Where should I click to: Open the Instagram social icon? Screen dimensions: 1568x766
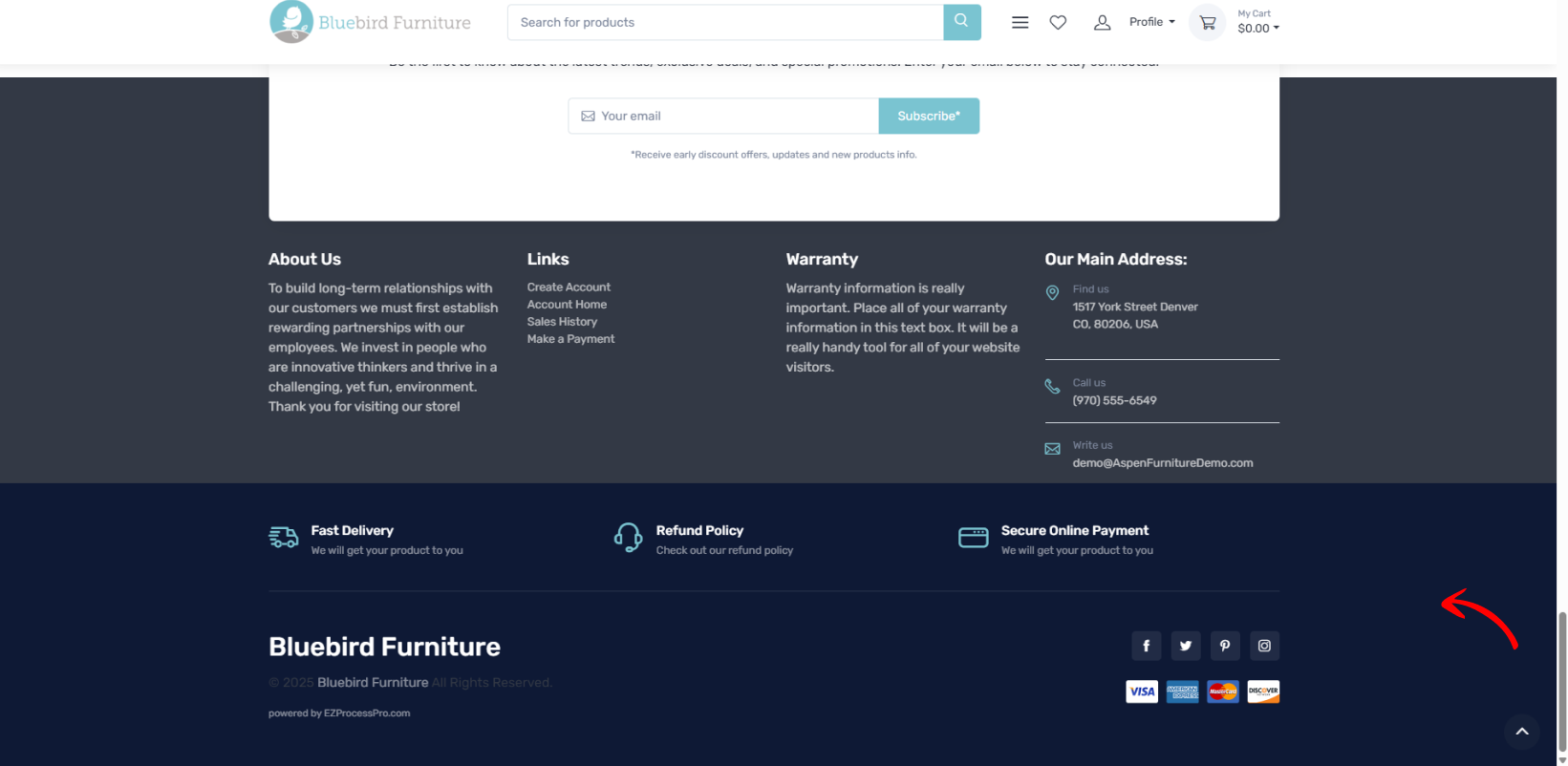[1264, 646]
